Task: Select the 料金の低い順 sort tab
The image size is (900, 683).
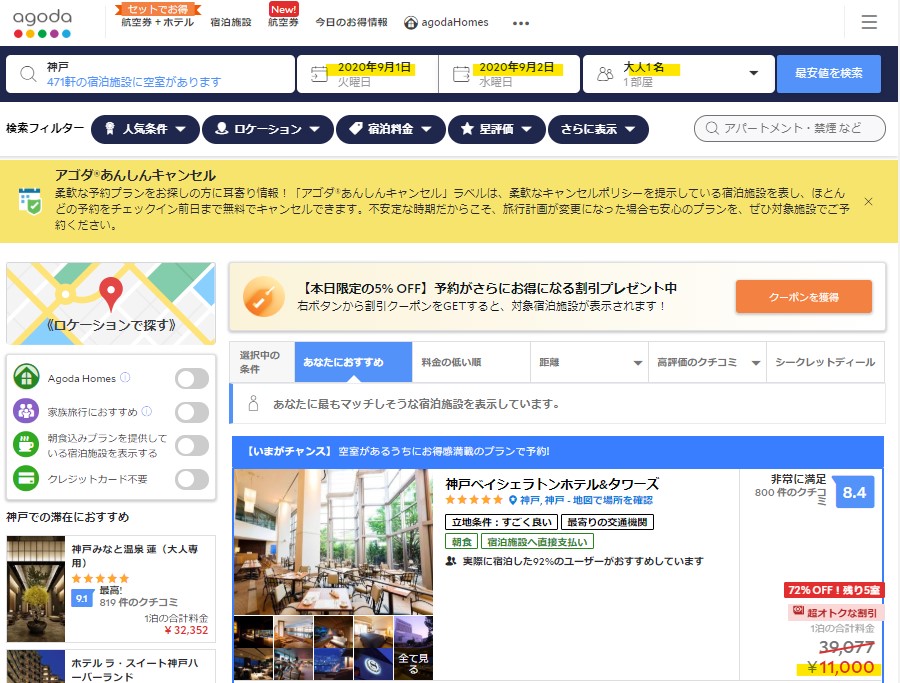Action: [471, 362]
